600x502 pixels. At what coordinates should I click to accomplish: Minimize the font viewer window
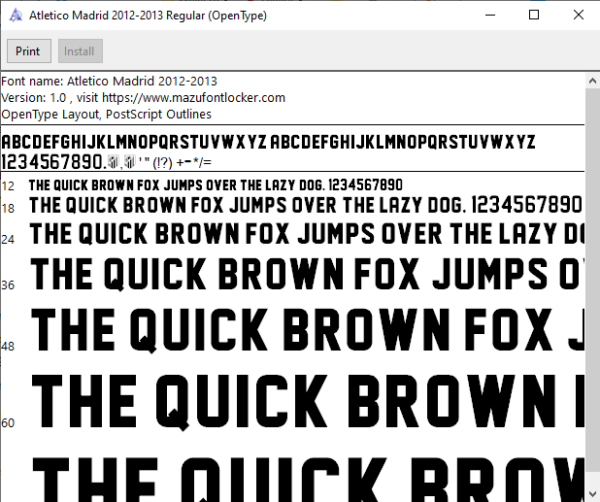490,15
